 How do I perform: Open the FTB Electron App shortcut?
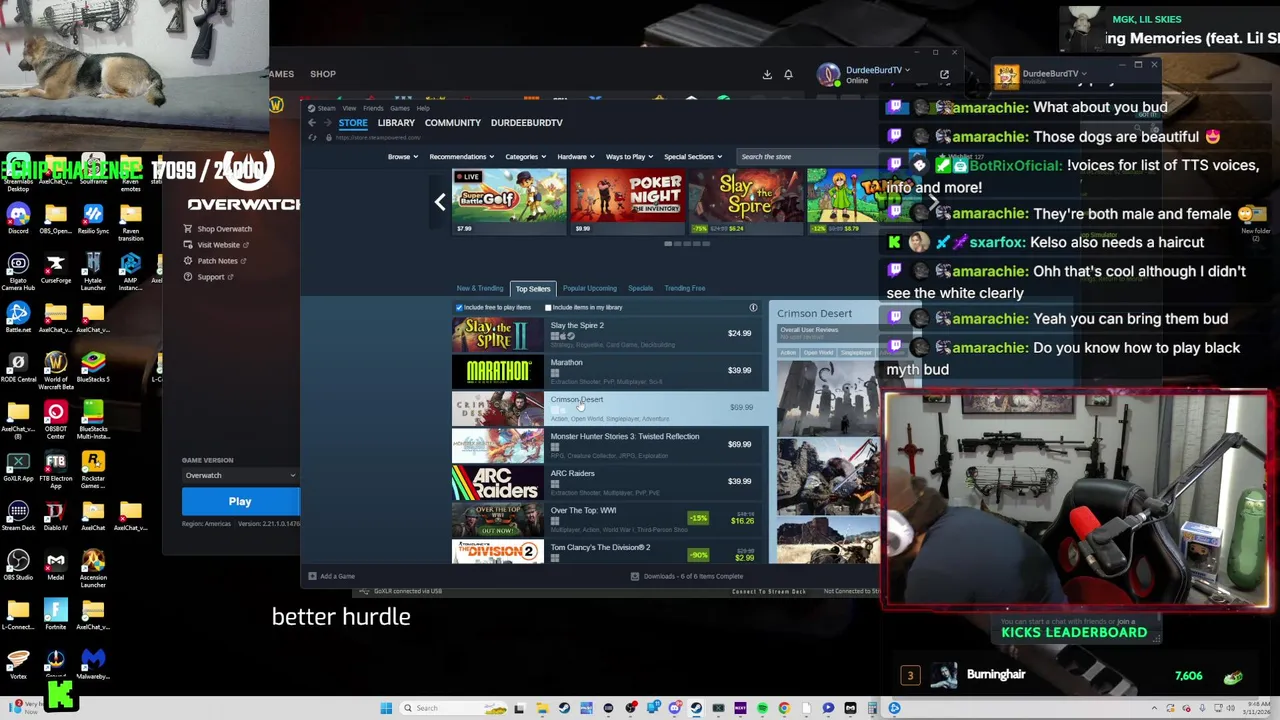[56, 469]
